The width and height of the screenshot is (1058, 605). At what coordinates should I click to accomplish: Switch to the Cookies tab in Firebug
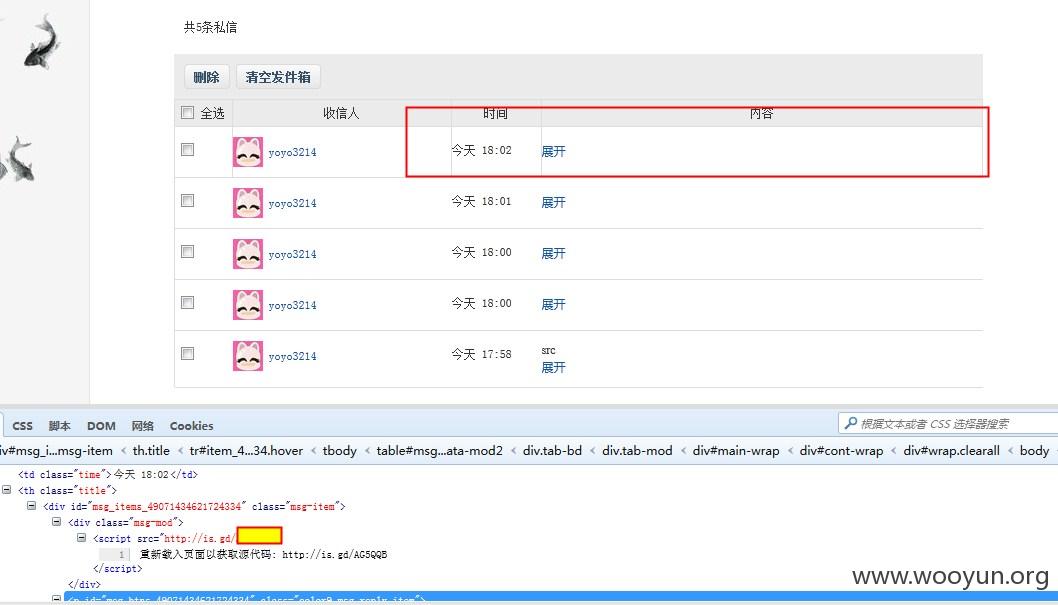[192, 426]
